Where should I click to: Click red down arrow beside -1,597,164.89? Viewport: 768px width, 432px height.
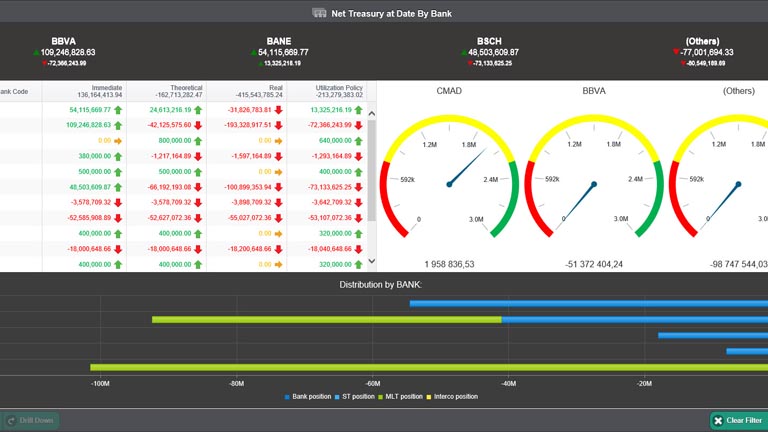[x=278, y=157]
